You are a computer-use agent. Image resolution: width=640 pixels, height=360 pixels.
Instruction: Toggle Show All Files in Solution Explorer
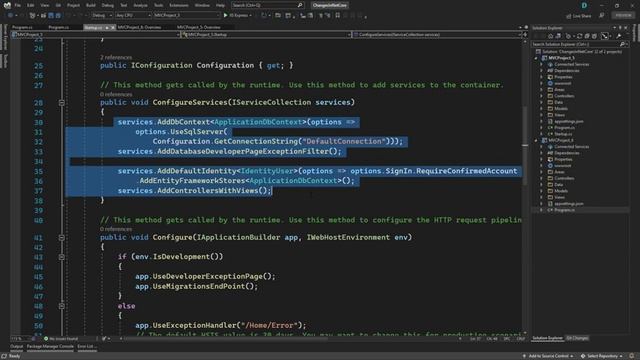pyautogui.click(x=594, y=36)
